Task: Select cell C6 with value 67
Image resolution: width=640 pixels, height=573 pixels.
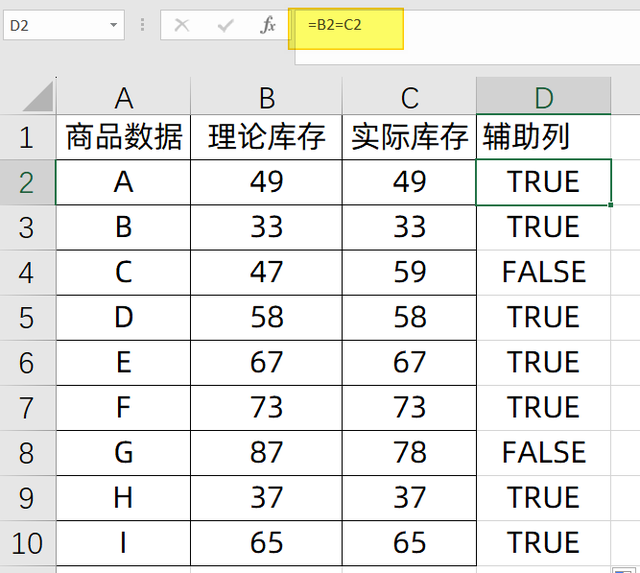Action: click(409, 363)
